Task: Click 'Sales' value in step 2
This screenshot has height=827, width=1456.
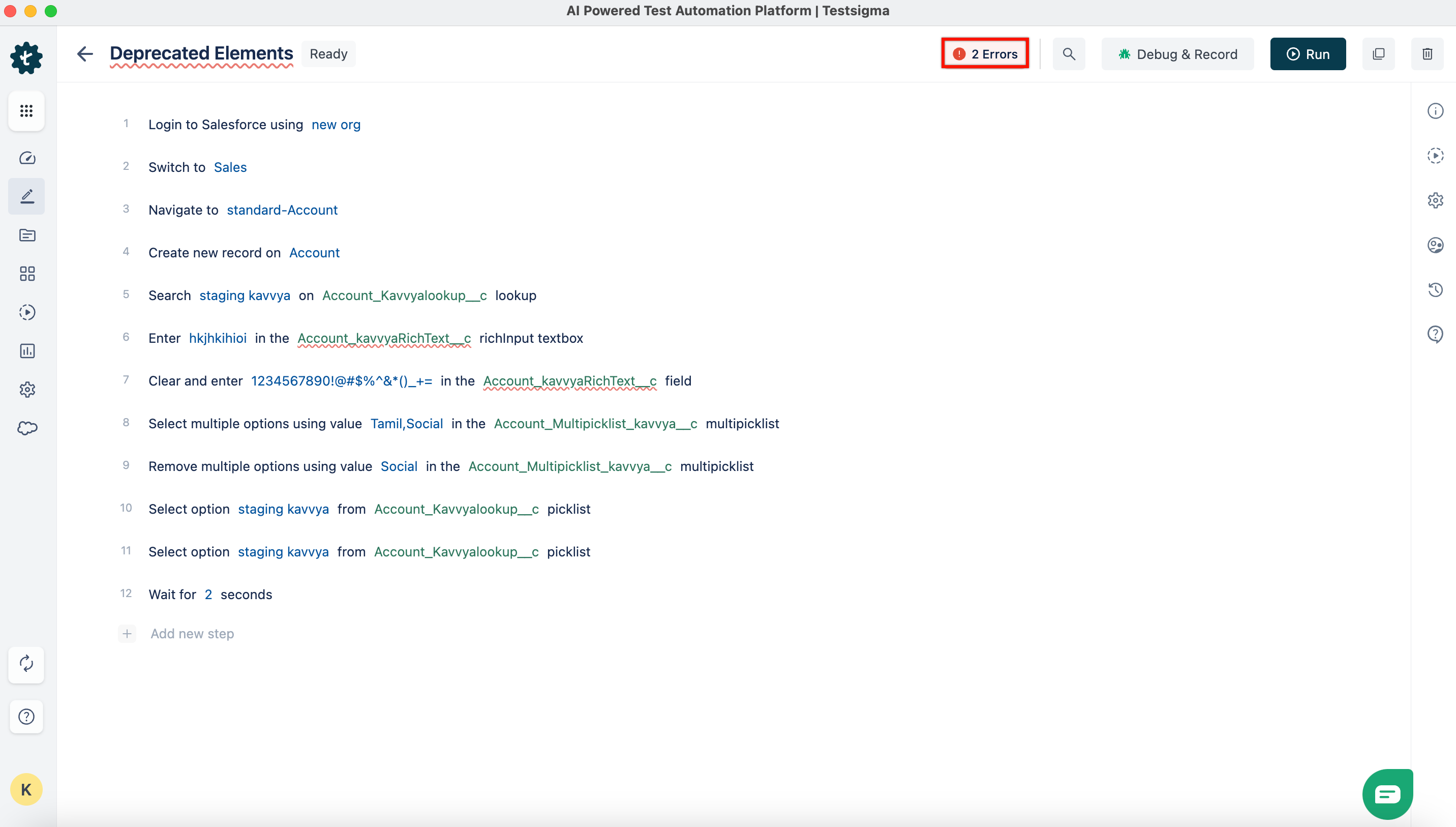Action: click(x=230, y=167)
